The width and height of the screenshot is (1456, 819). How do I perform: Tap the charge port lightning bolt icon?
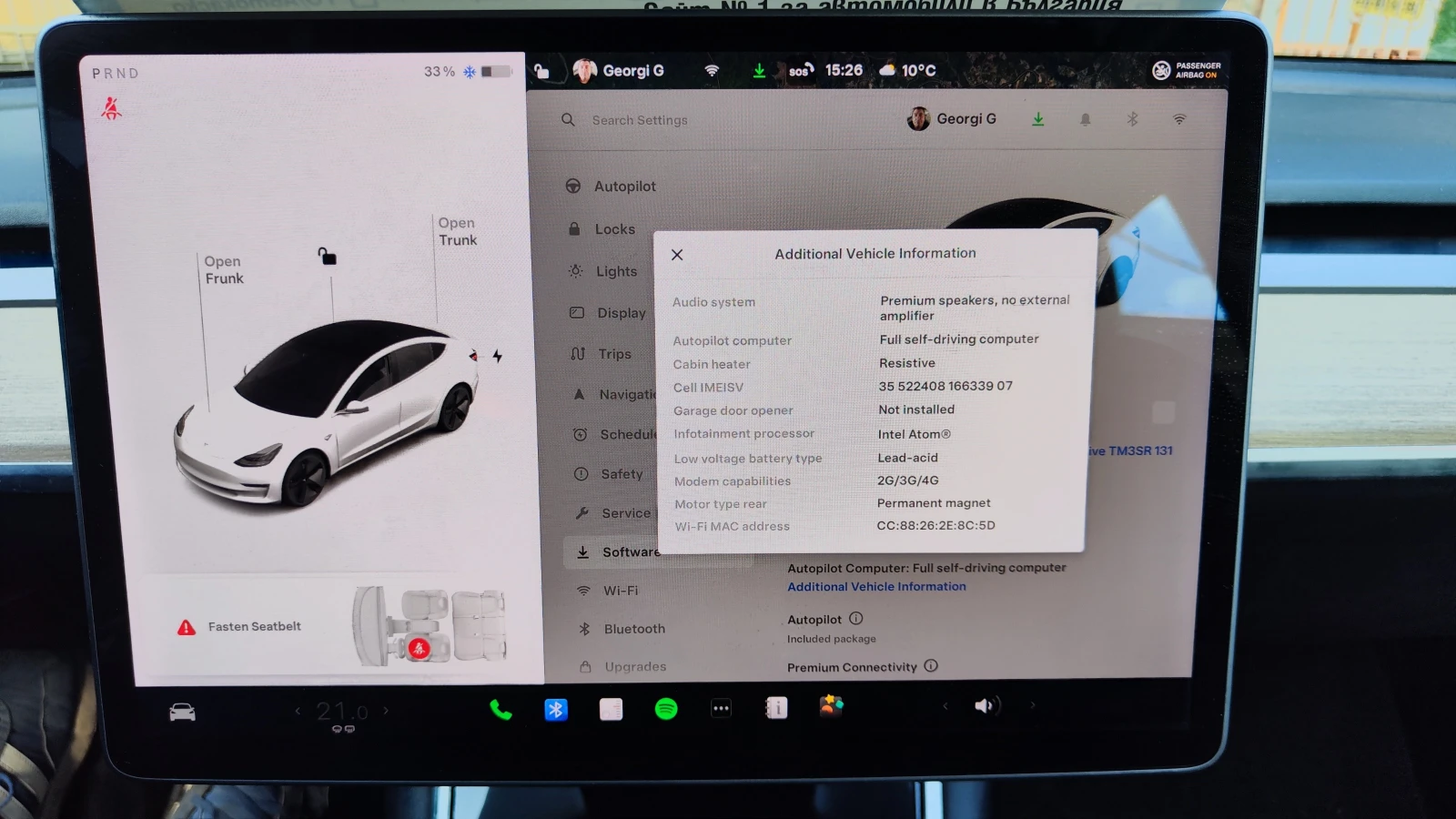pyautogui.click(x=497, y=356)
